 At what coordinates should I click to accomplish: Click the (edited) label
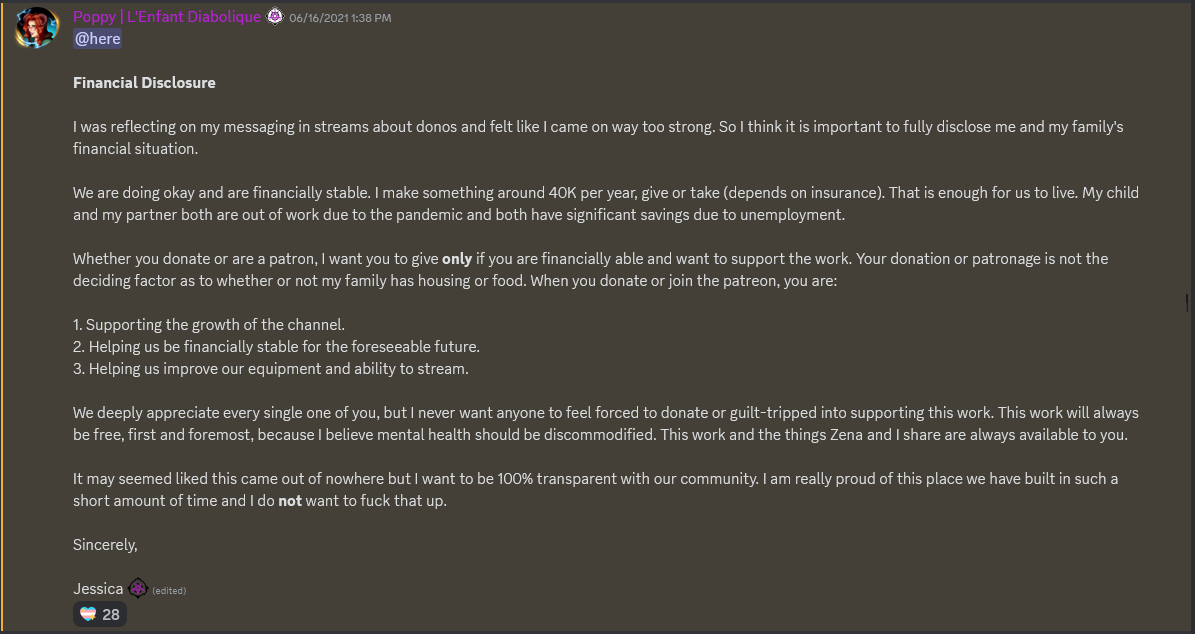[169, 590]
